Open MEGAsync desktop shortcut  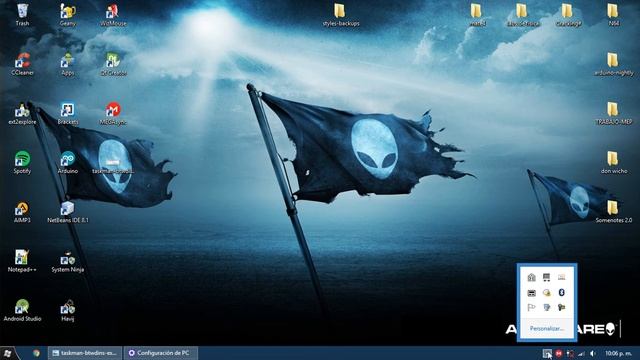(x=113, y=113)
